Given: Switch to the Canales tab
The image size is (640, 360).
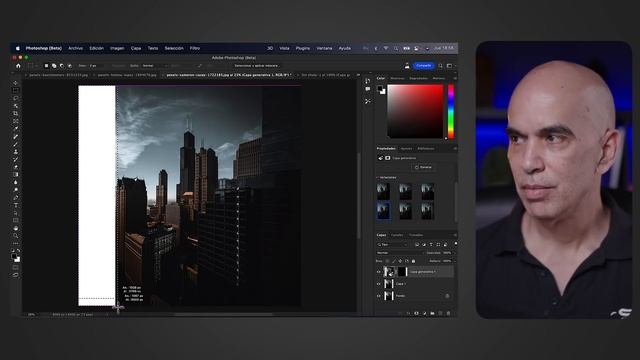Looking at the screenshot, I should pyautogui.click(x=397, y=235).
